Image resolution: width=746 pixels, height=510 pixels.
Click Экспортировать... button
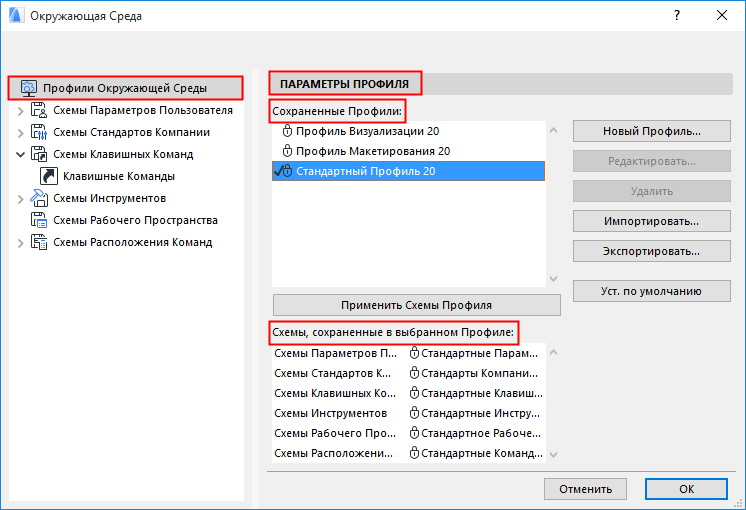click(x=652, y=251)
